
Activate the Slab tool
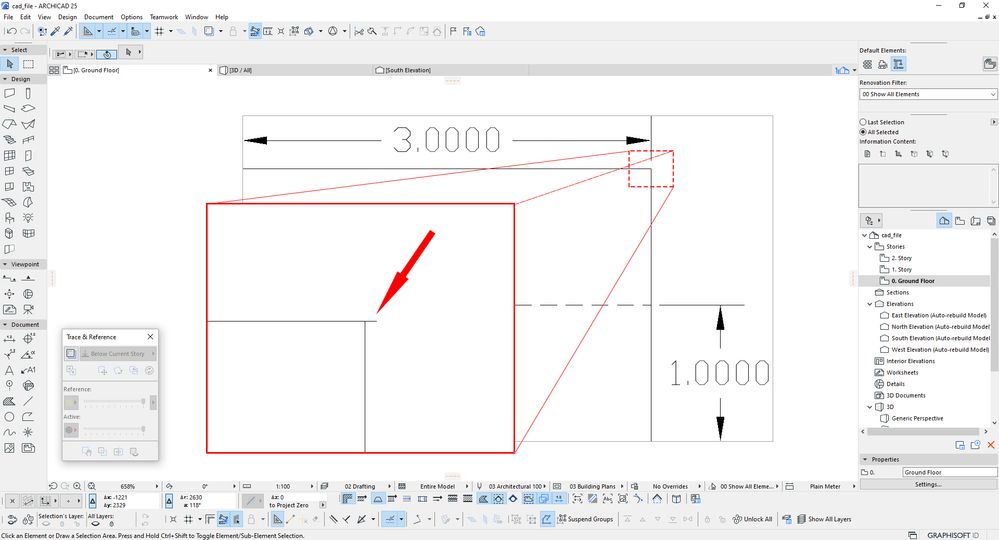pos(28,109)
